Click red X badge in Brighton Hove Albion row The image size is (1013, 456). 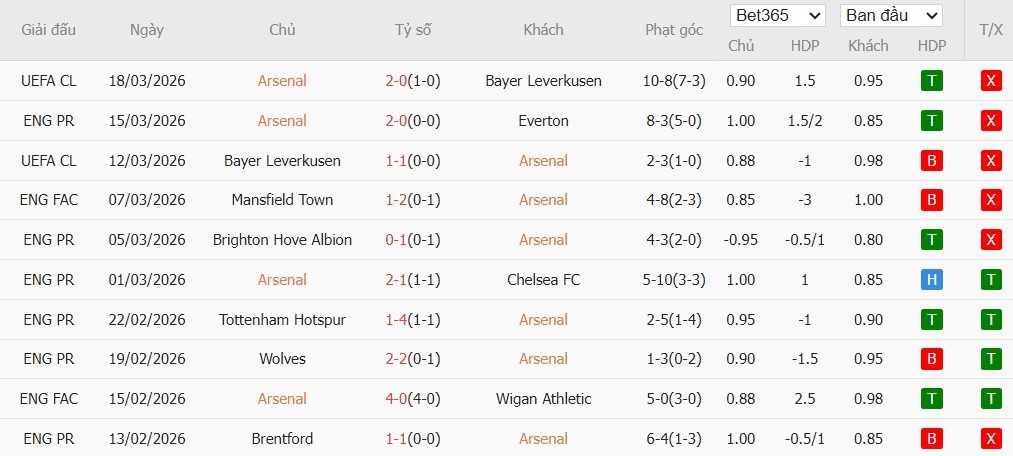pos(991,240)
